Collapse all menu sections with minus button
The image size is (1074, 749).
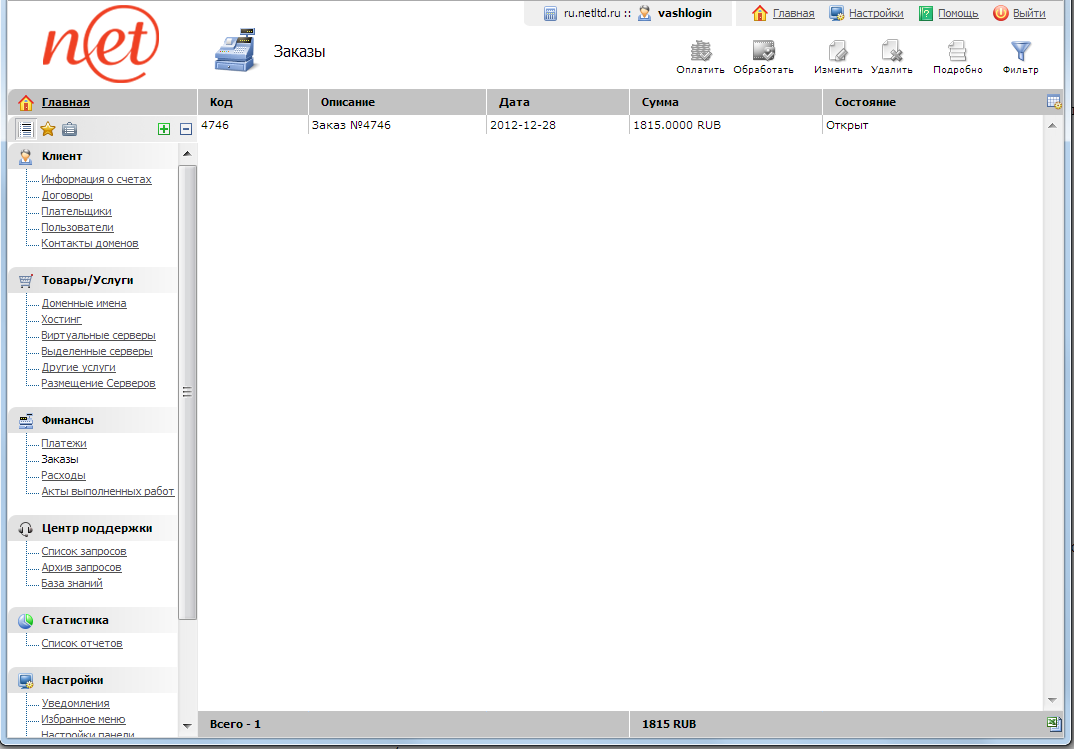click(x=186, y=129)
